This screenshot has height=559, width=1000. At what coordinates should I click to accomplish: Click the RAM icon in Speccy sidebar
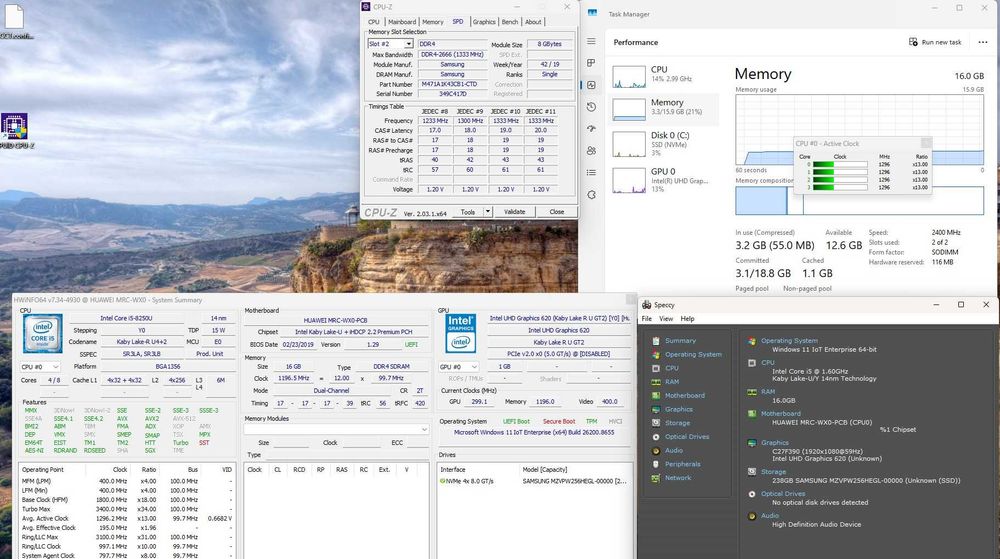click(656, 382)
